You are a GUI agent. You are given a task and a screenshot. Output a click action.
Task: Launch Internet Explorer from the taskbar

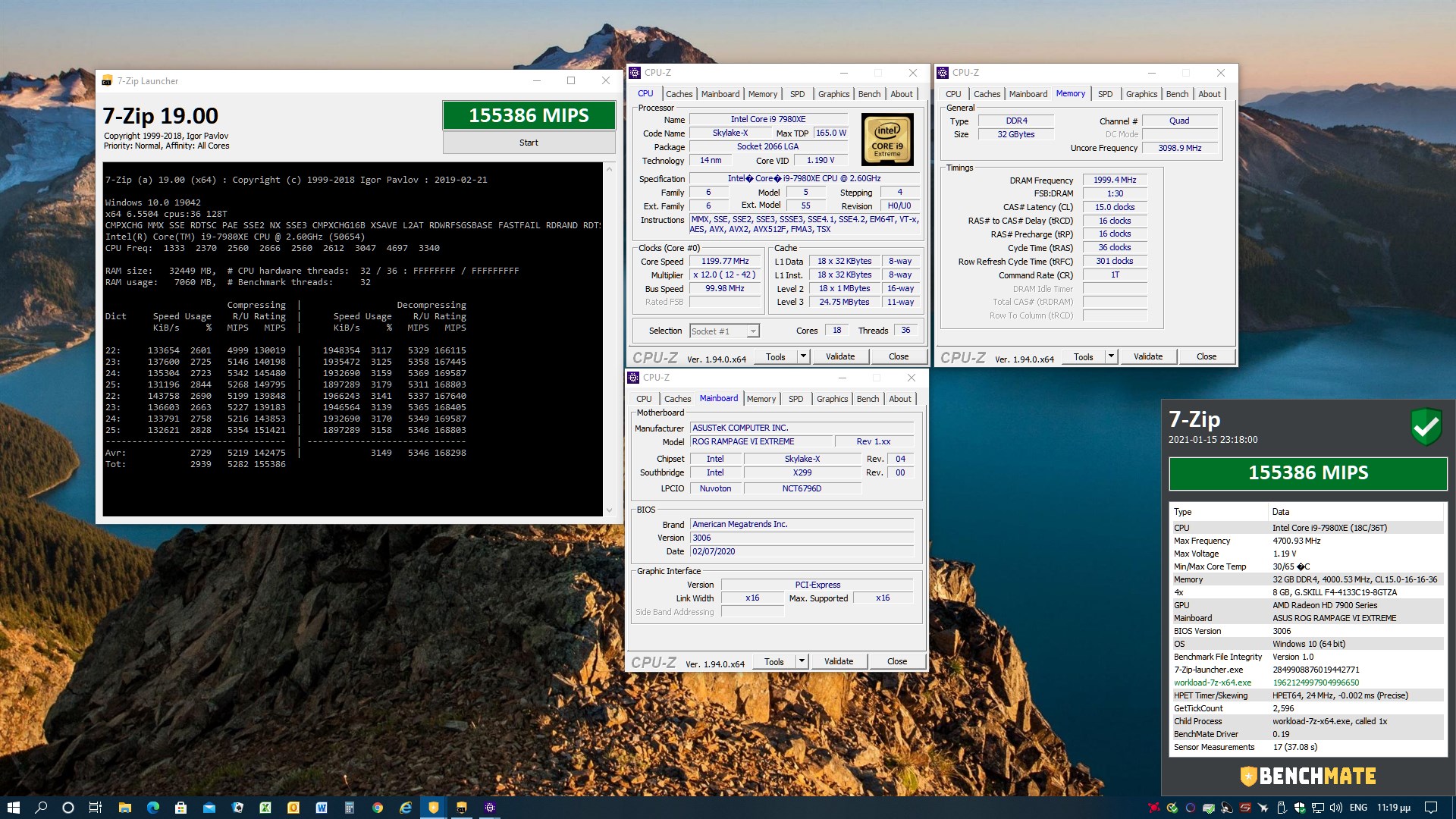click(406, 808)
